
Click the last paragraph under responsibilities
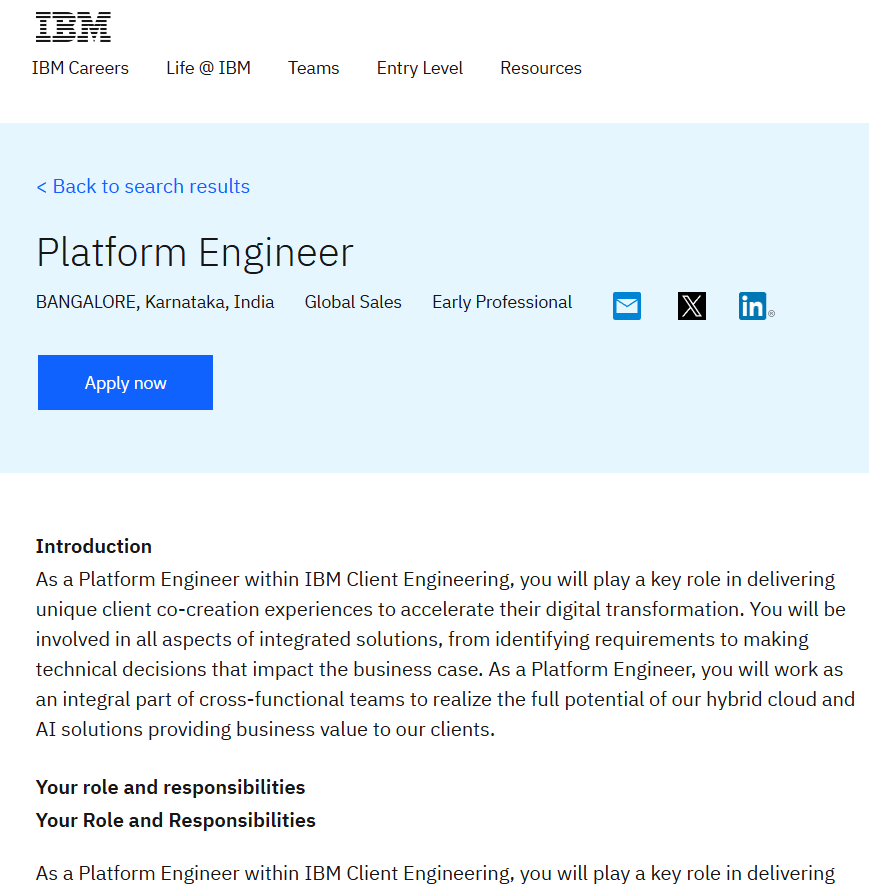tap(435, 873)
